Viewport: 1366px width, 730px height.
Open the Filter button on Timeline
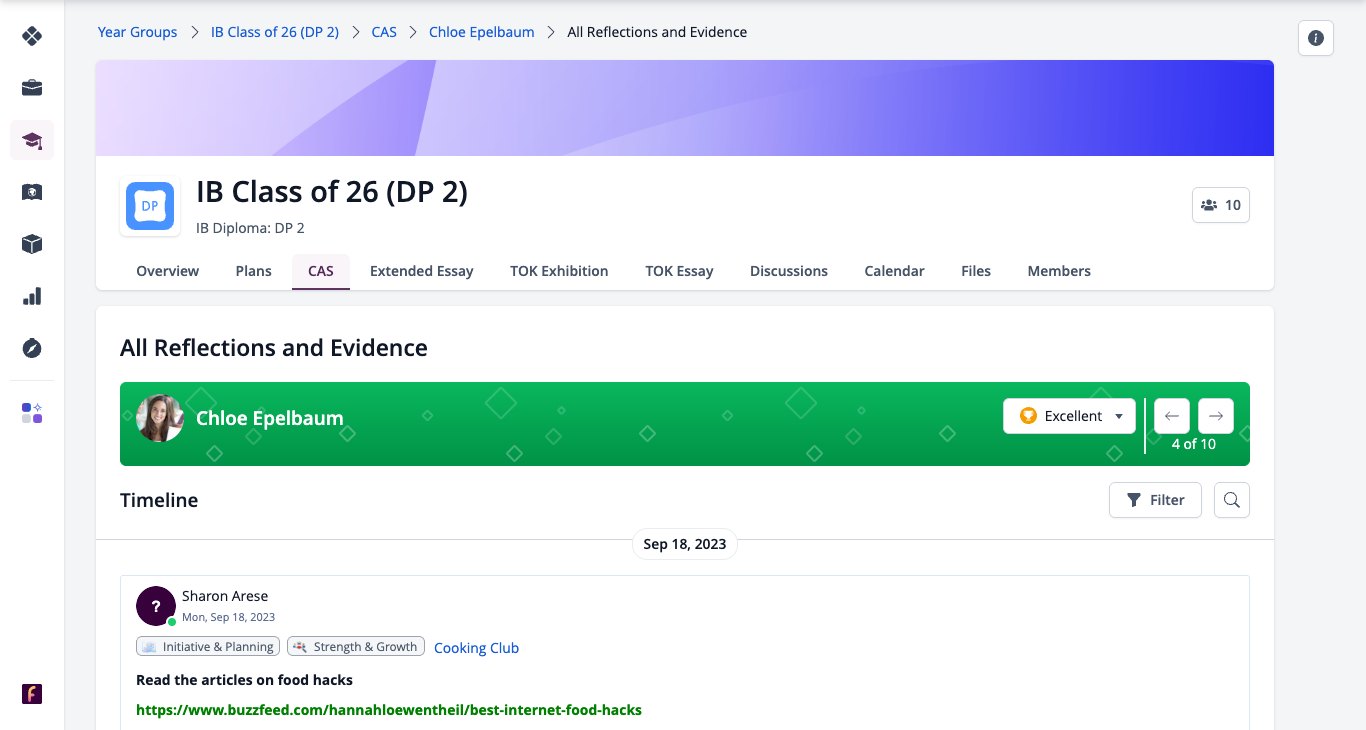[x=1155, y=500]
